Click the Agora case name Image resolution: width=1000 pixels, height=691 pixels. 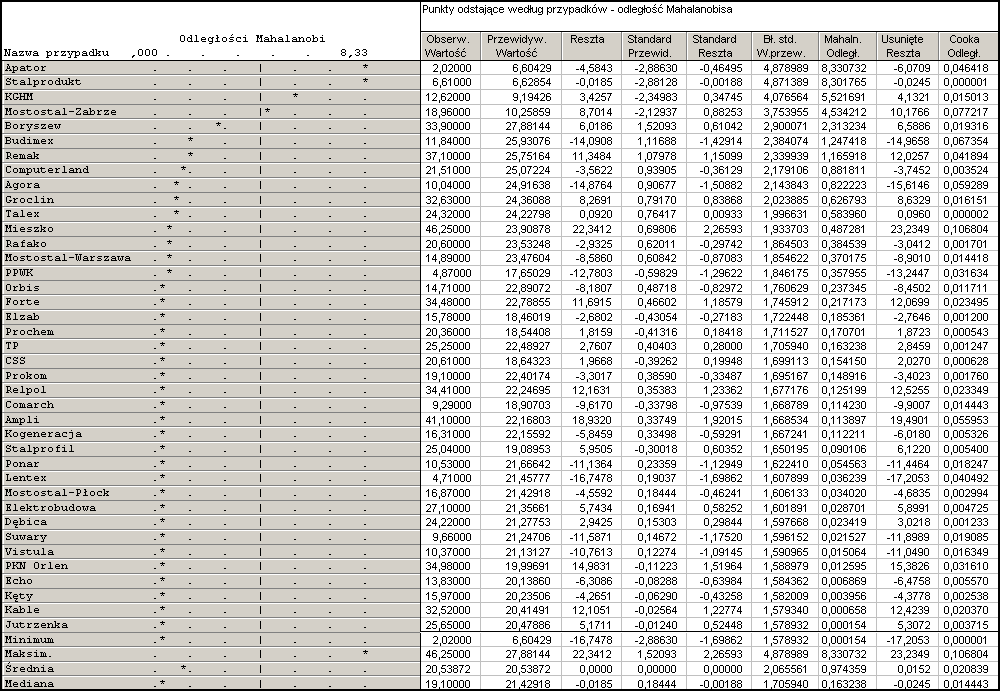(x=22, y=185)
